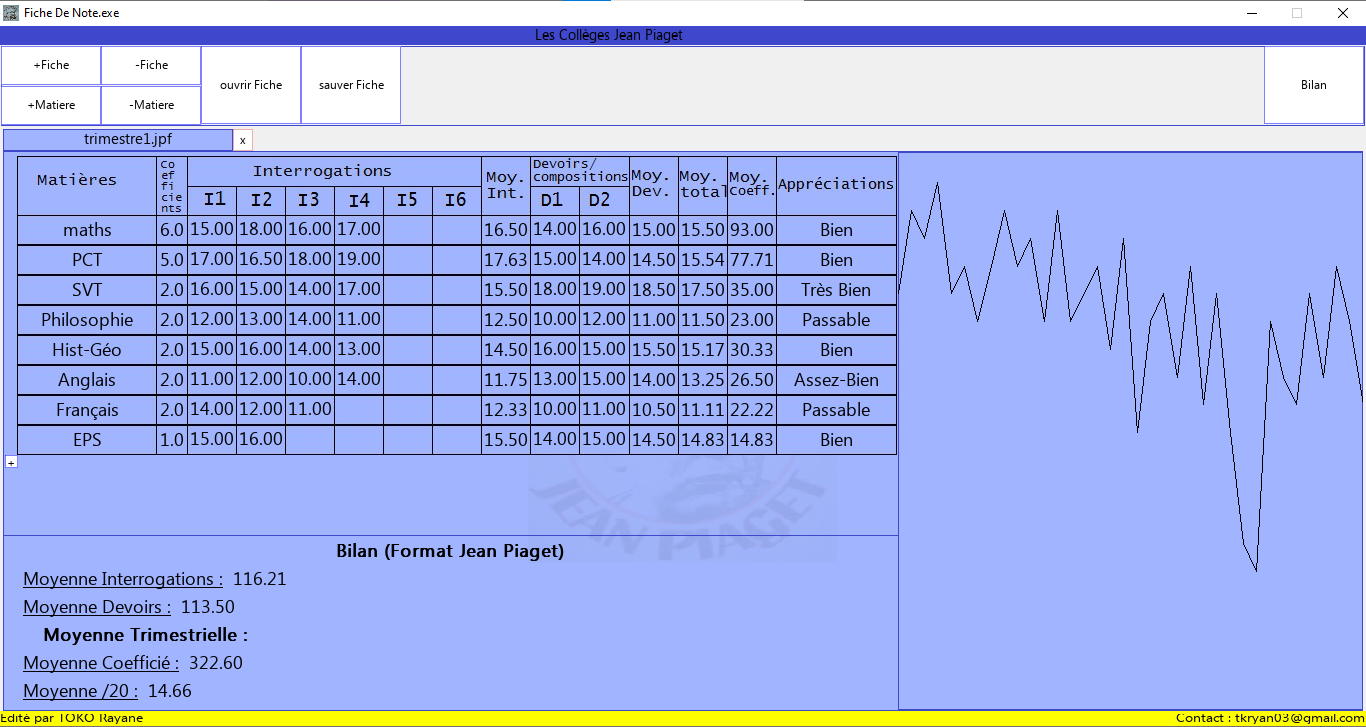Click Anglais I3 grade 10.00
1366x727 pixels.
click(x=310, y=380)
